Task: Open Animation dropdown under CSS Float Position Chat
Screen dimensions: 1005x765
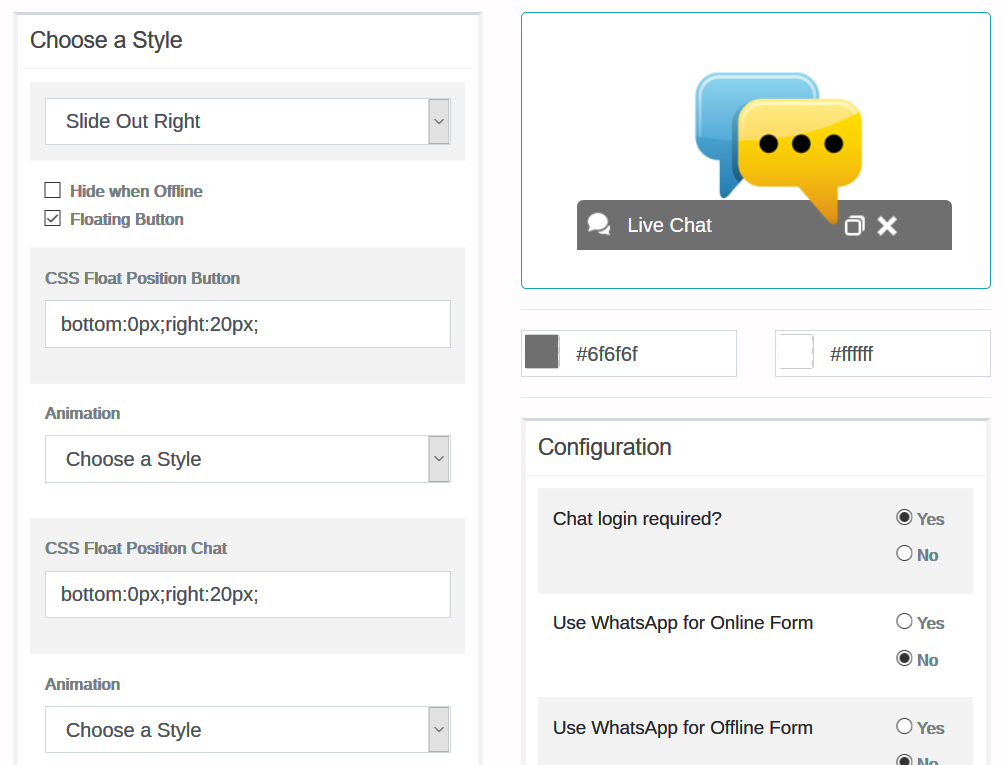Action: [x=247, y=730]
